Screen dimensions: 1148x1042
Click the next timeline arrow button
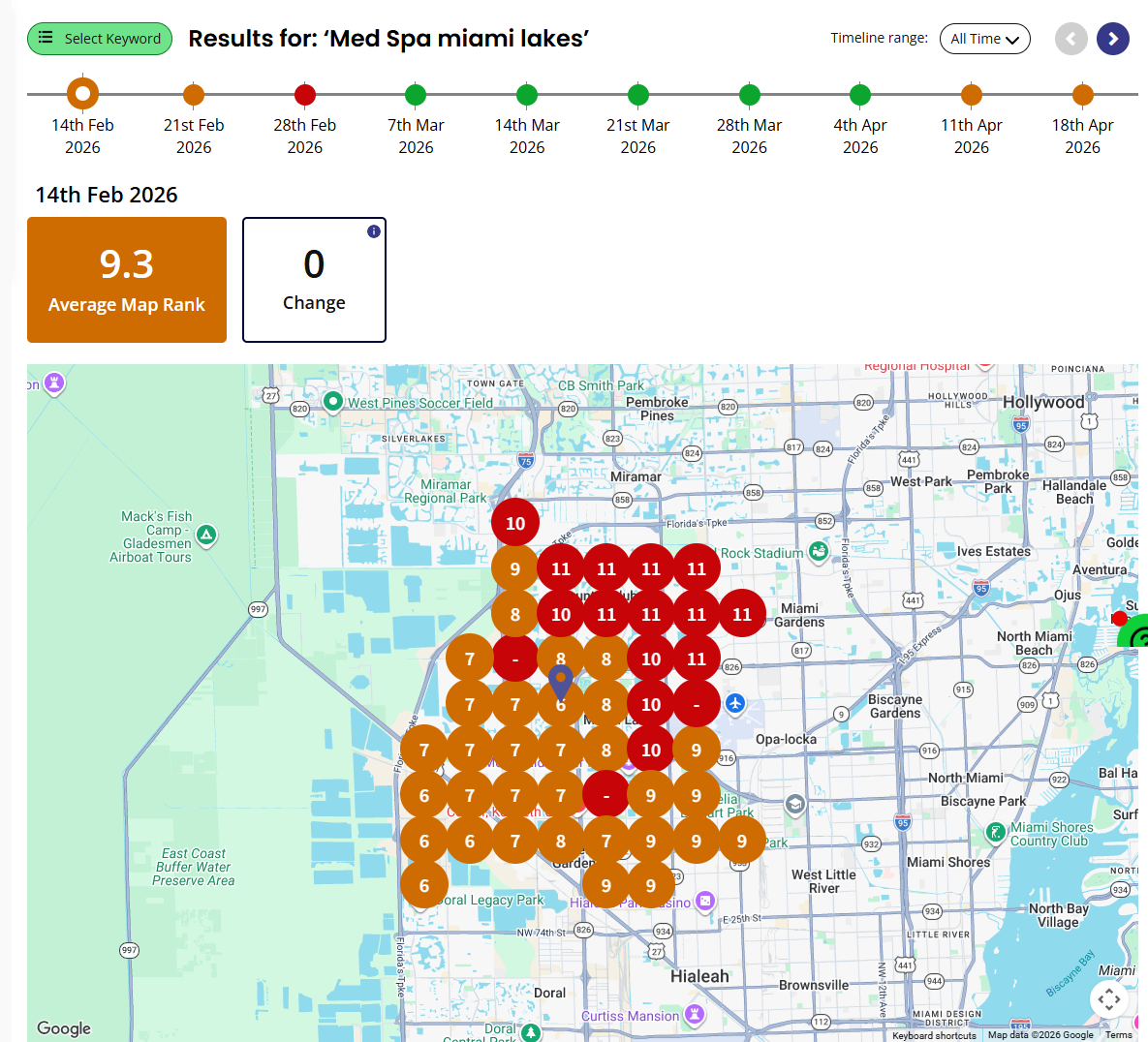[x=1113, y=39]
